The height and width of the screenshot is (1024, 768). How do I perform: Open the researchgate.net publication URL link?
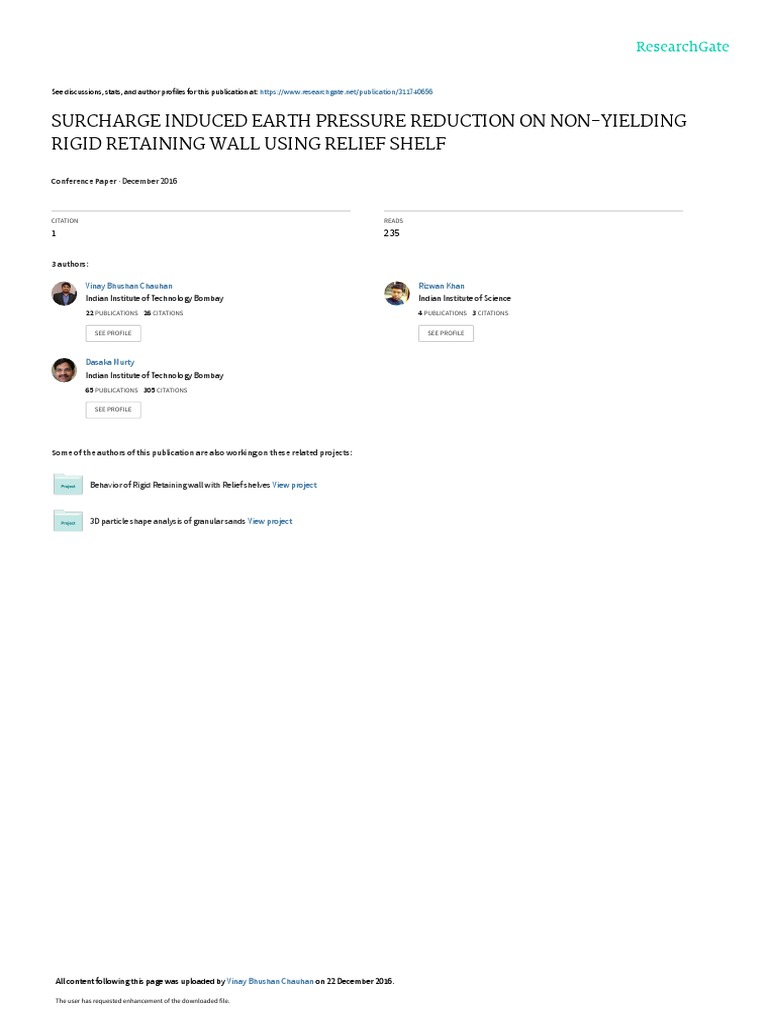(x=346, y=92)
